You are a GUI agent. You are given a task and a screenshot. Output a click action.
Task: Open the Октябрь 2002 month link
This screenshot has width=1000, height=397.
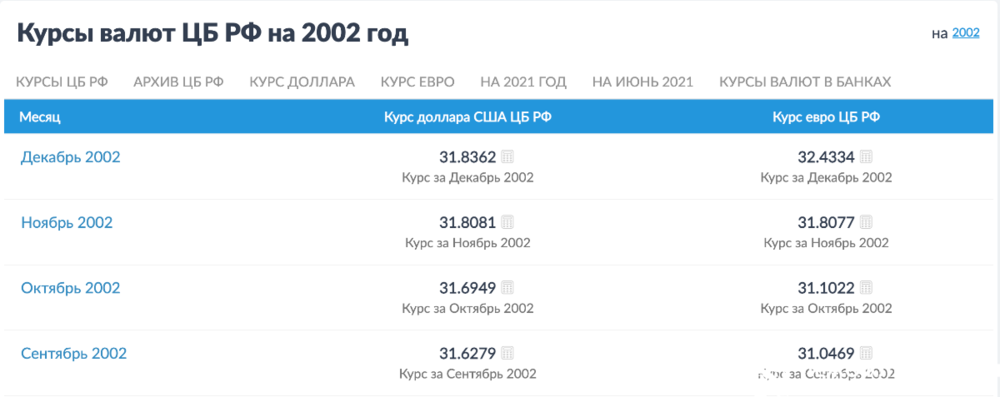[70, 288]
